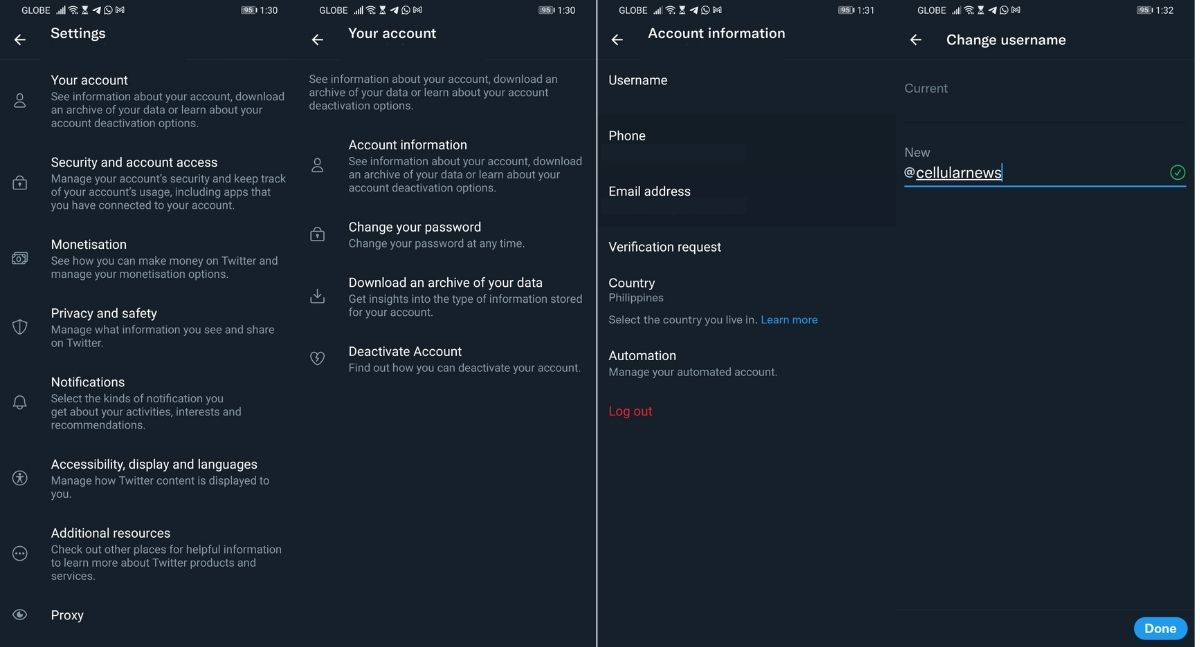Image resolution: width=1200 pixels, height=647 pixels.
Task: Open Additional resources settings
Action: point(110,533)
